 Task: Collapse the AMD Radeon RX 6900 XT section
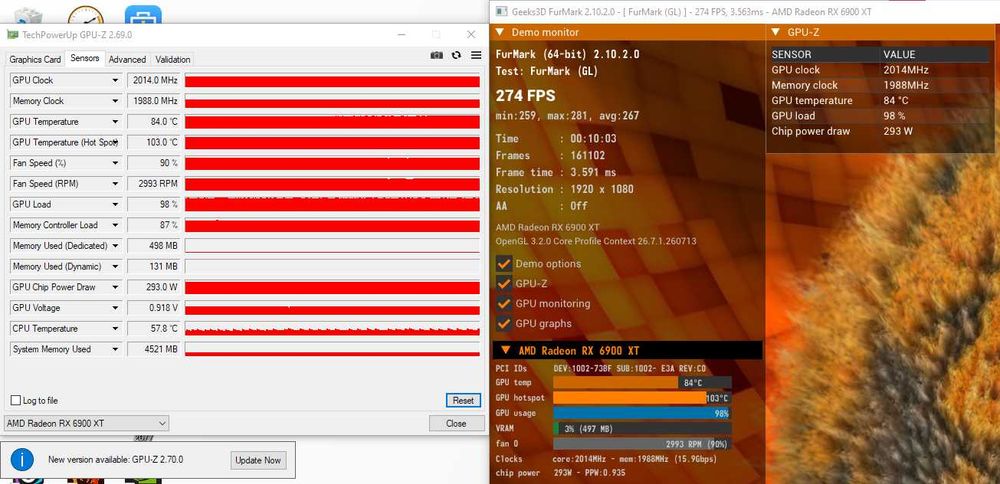(505, 350)
